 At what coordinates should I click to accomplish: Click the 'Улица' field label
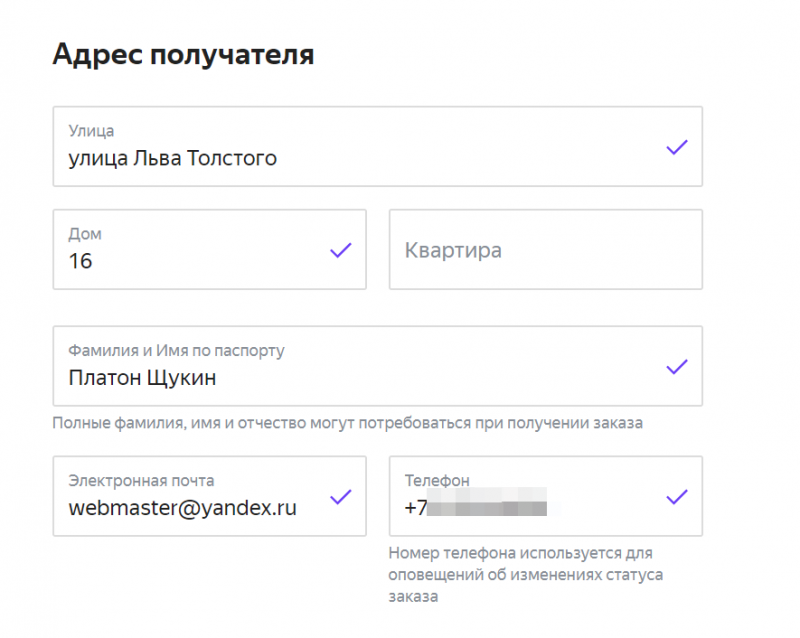tap(91, 131)
